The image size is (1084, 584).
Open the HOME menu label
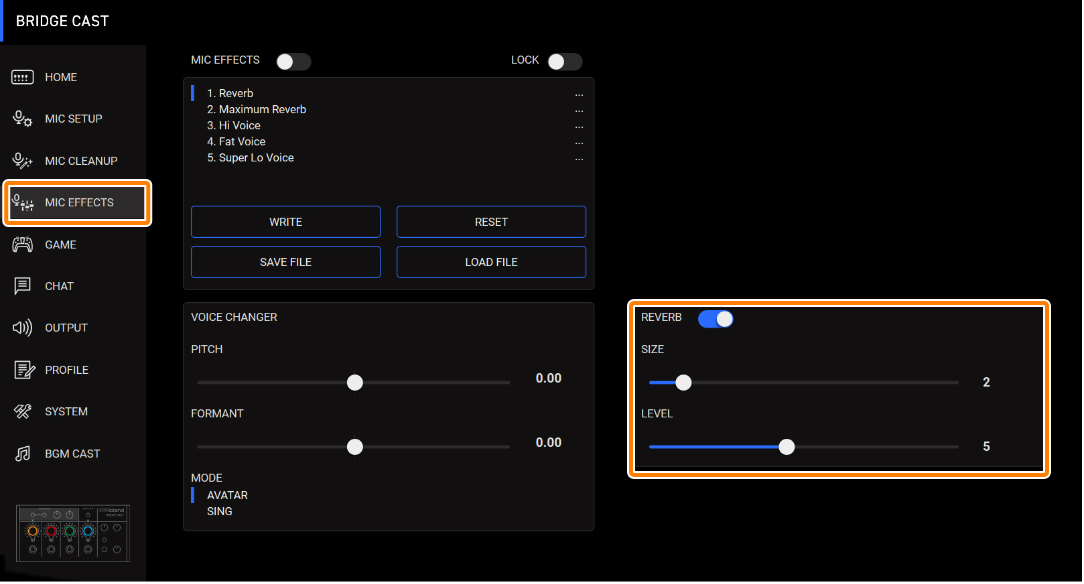pyautogui.click(x=61, y=77)
